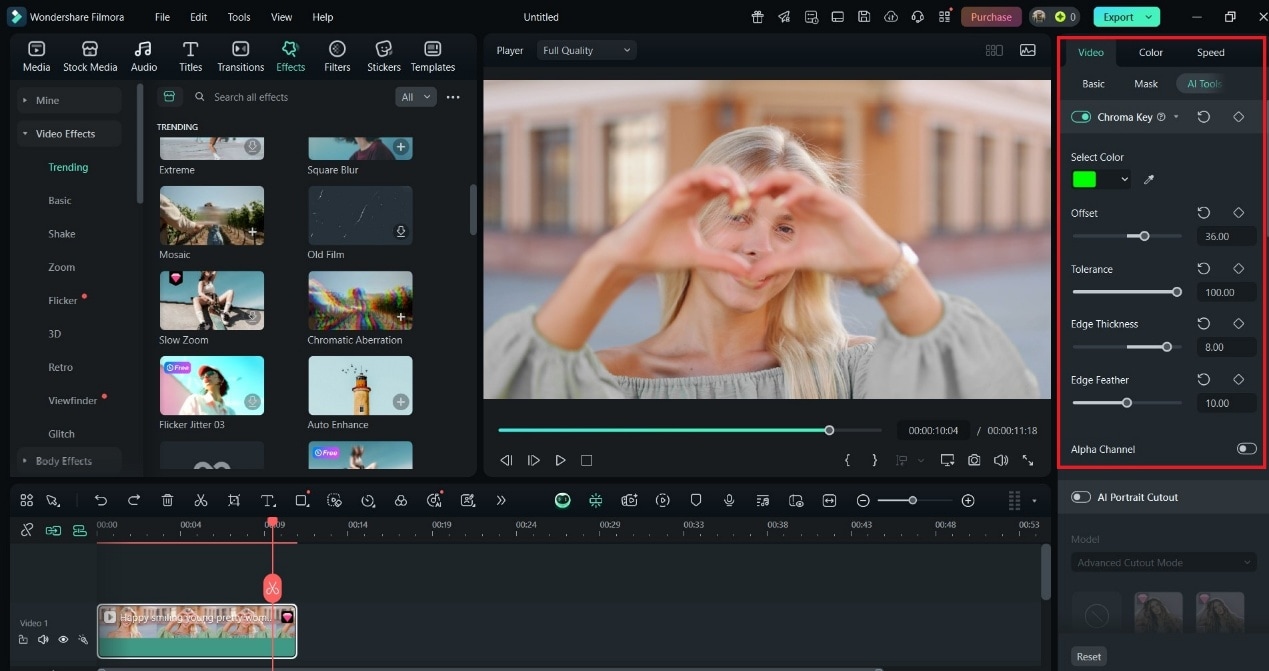
Task: Select the Retro effects category
Action: click(61, 367)
